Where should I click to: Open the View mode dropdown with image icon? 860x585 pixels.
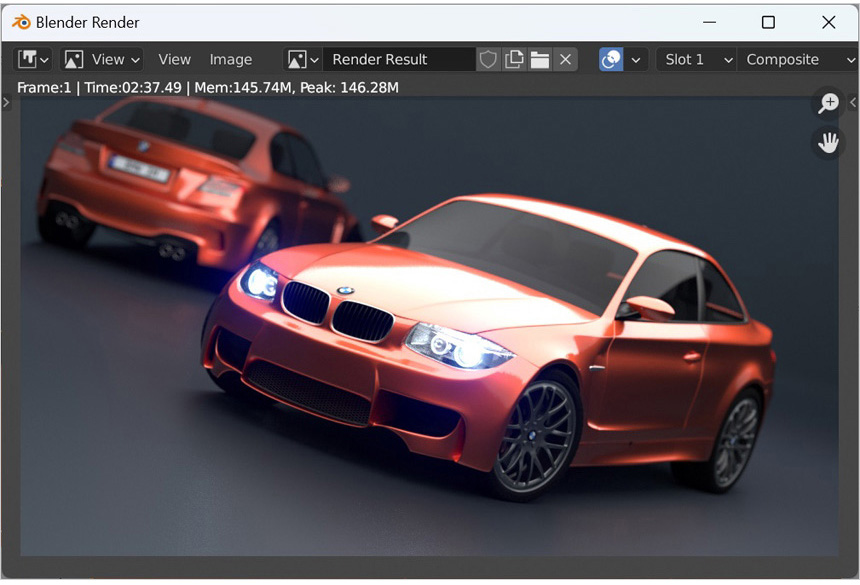(101, 60)
